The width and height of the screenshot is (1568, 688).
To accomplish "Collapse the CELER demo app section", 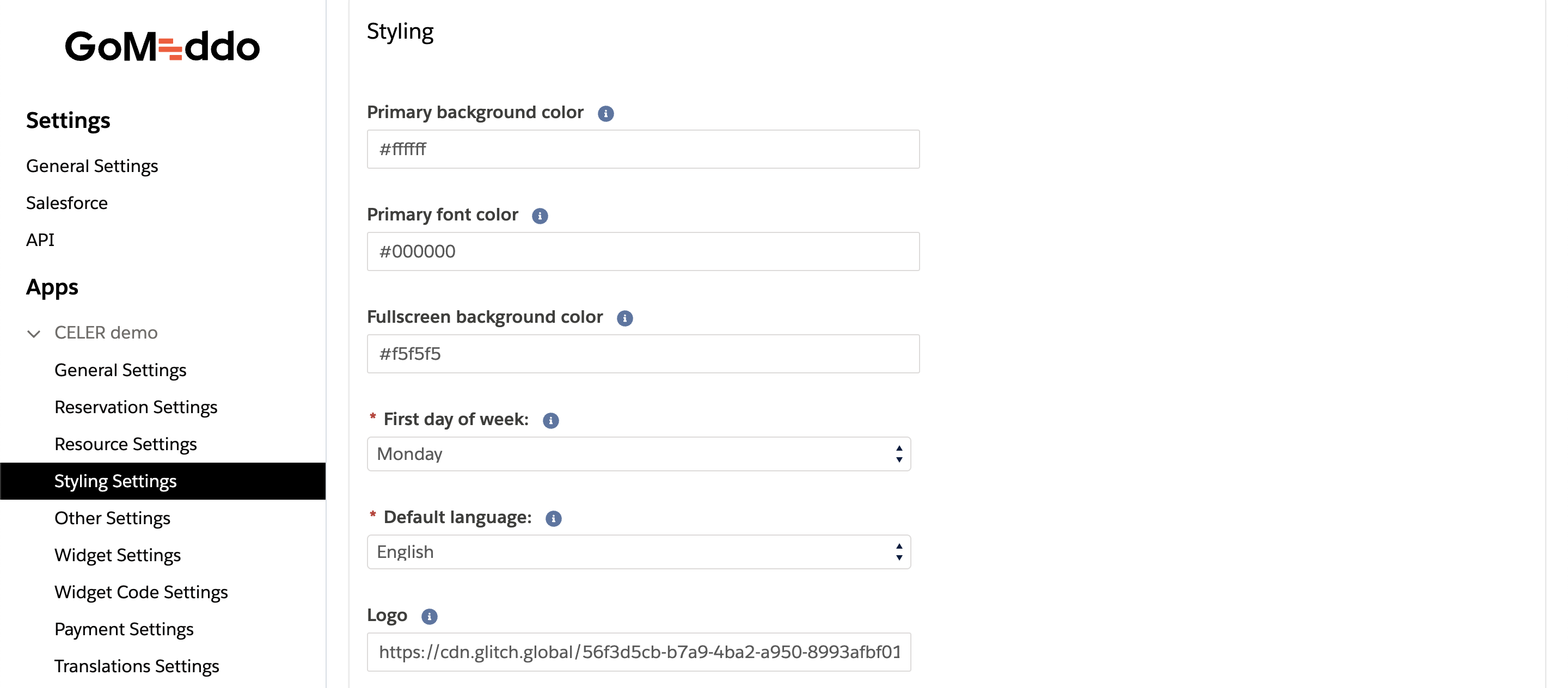I will click(34, 333).
